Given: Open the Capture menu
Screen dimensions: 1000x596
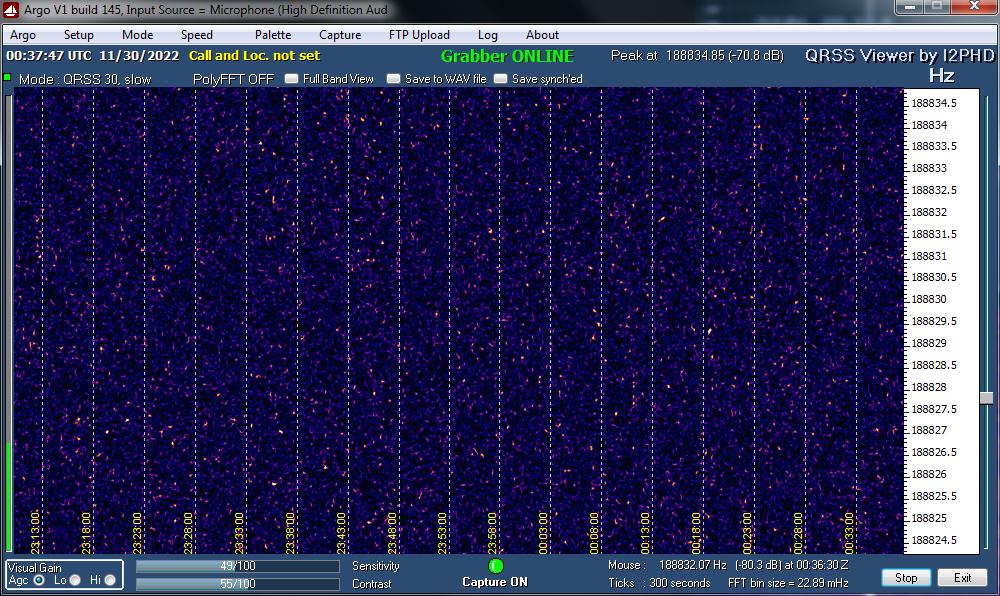Looking at the screenshot, I should tap(340, 35).
